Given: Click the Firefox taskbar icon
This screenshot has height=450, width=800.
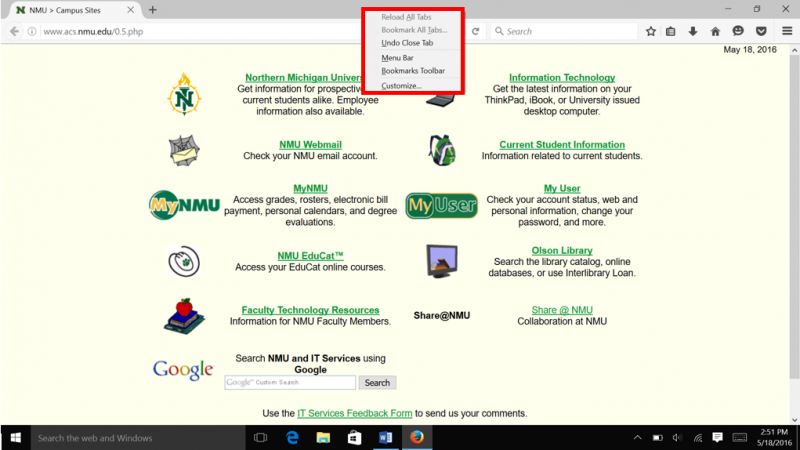Looking at the screenshot, I should 417,438.
